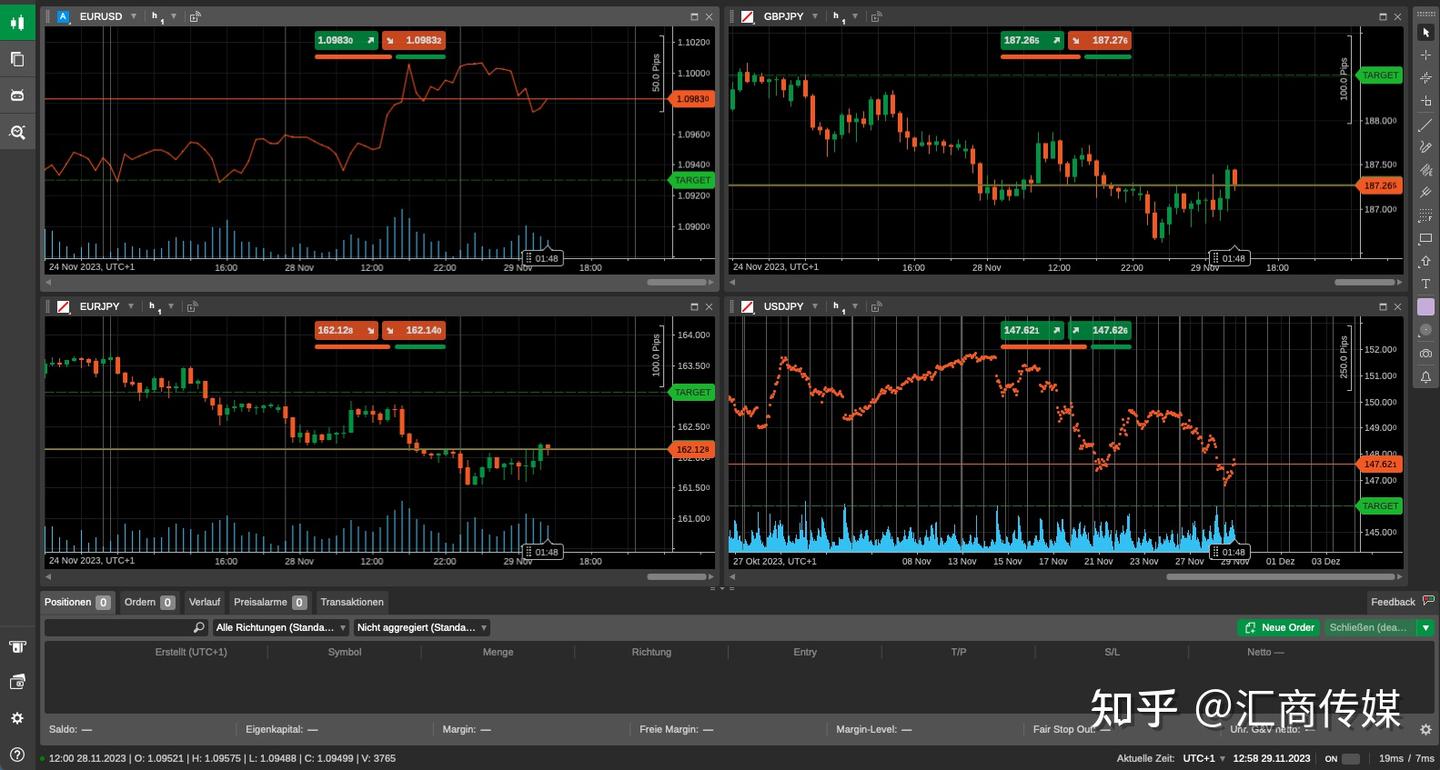Open the Trade application from left sidebar
This screenshot has height=770, width=1440.
[17, 22]
